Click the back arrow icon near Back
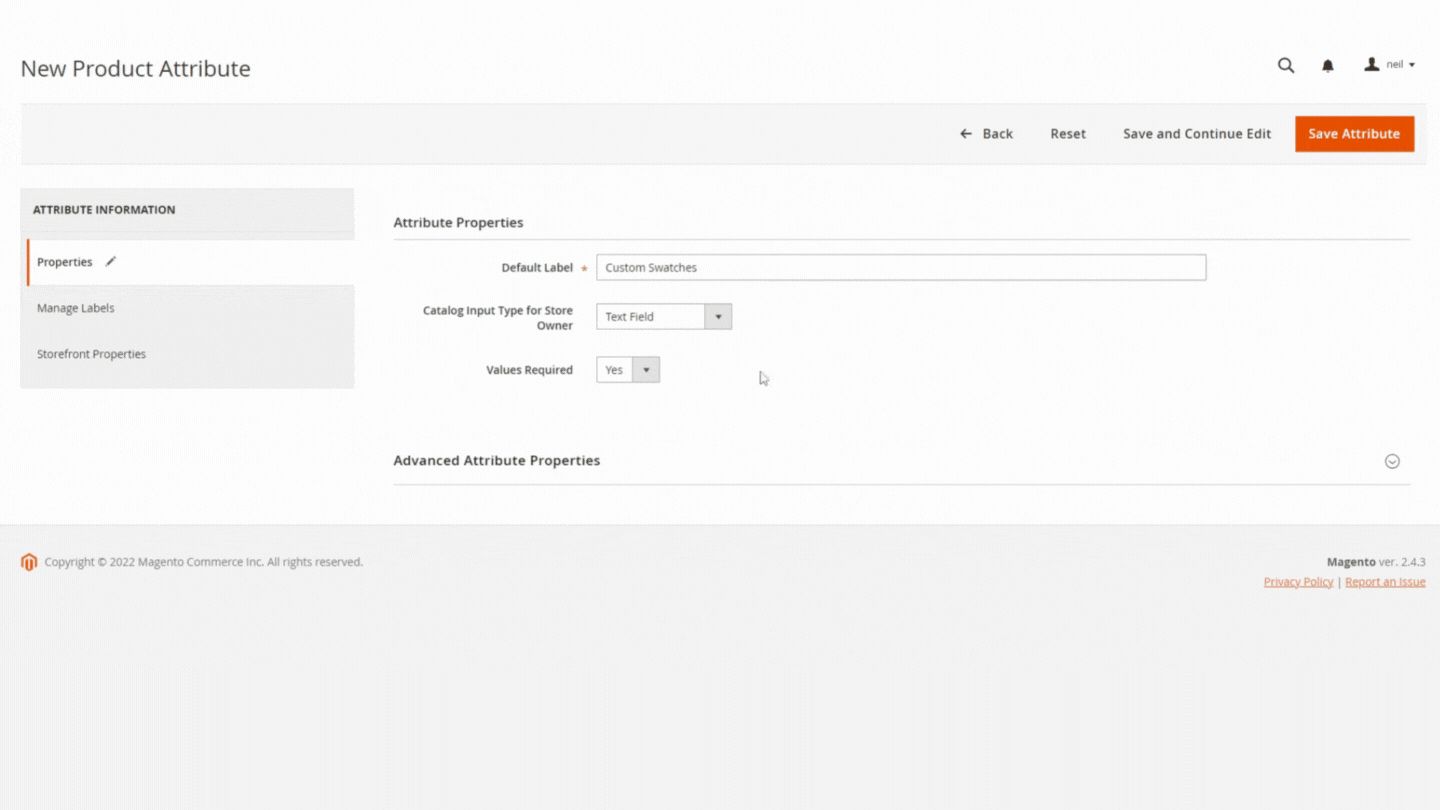Screen dimensions: 1440x810 tap(965, 133)
